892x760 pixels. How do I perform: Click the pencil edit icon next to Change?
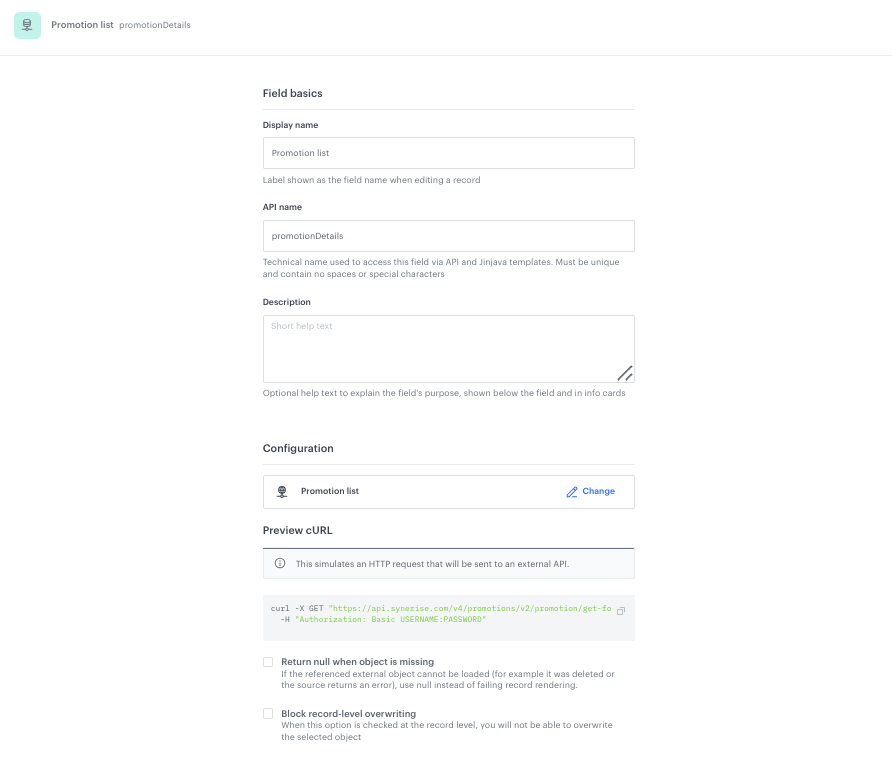point(571,491)
